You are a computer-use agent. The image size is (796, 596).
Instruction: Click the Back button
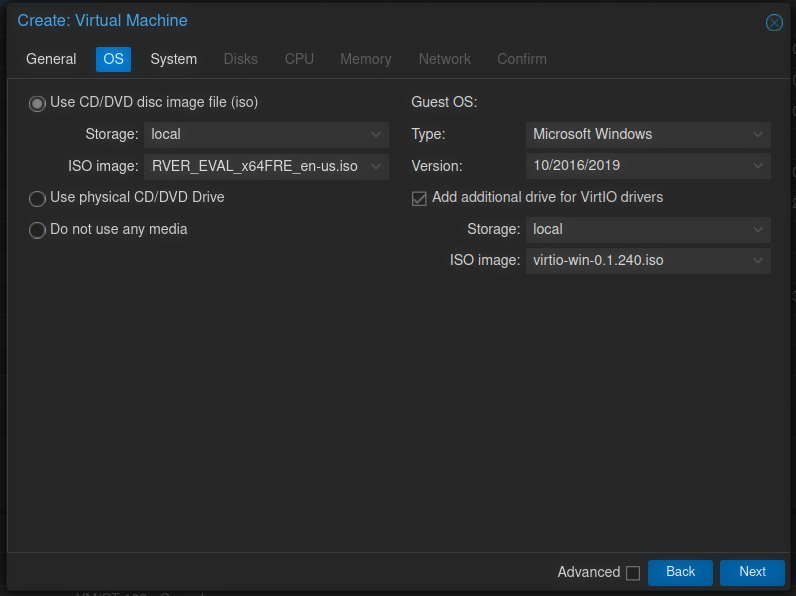pos(680,572)
